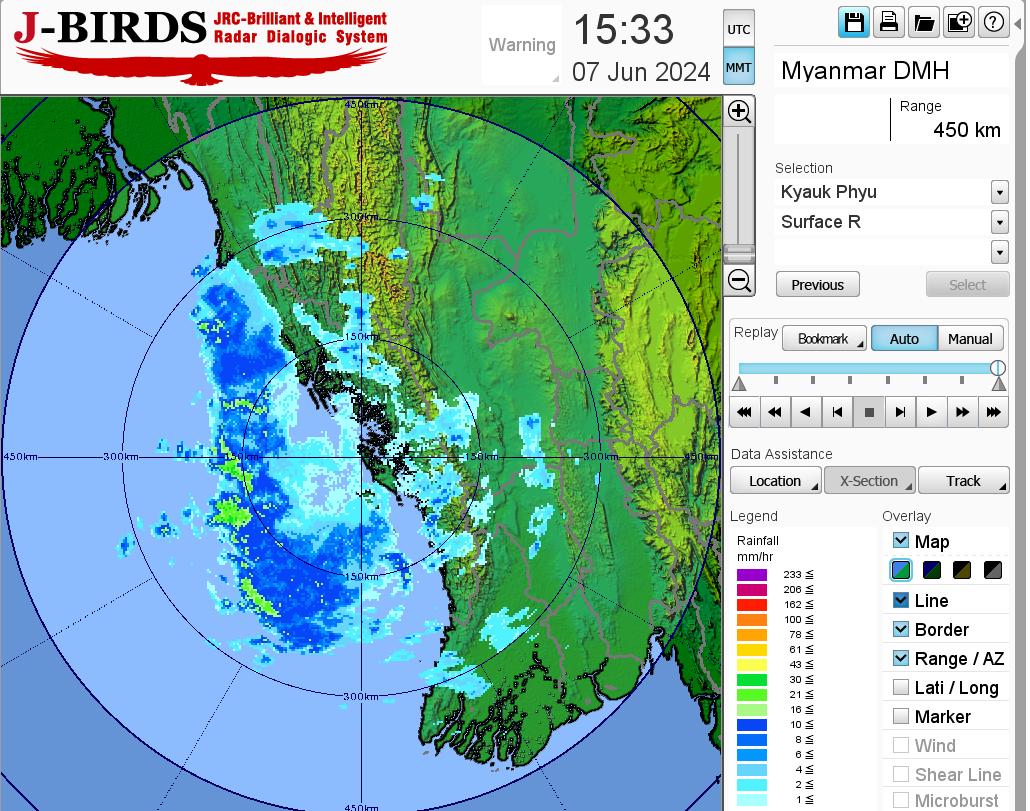The width and height of the screenshot is (1030, 811).
Task: Click the Previous button
Action: tap(817, 285)
